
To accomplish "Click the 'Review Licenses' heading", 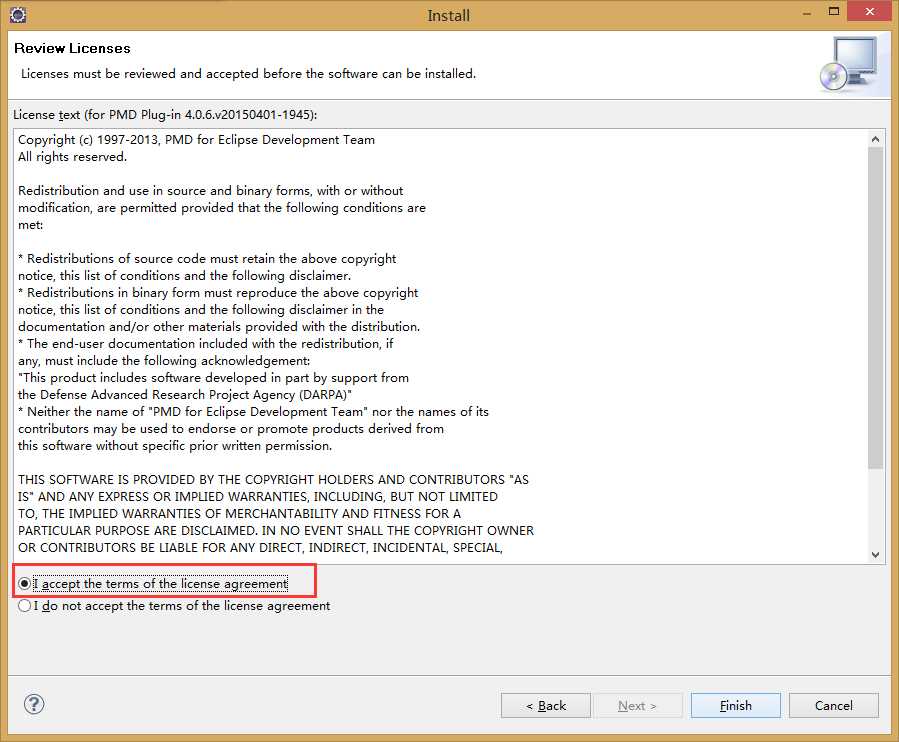I will [72, 48].
